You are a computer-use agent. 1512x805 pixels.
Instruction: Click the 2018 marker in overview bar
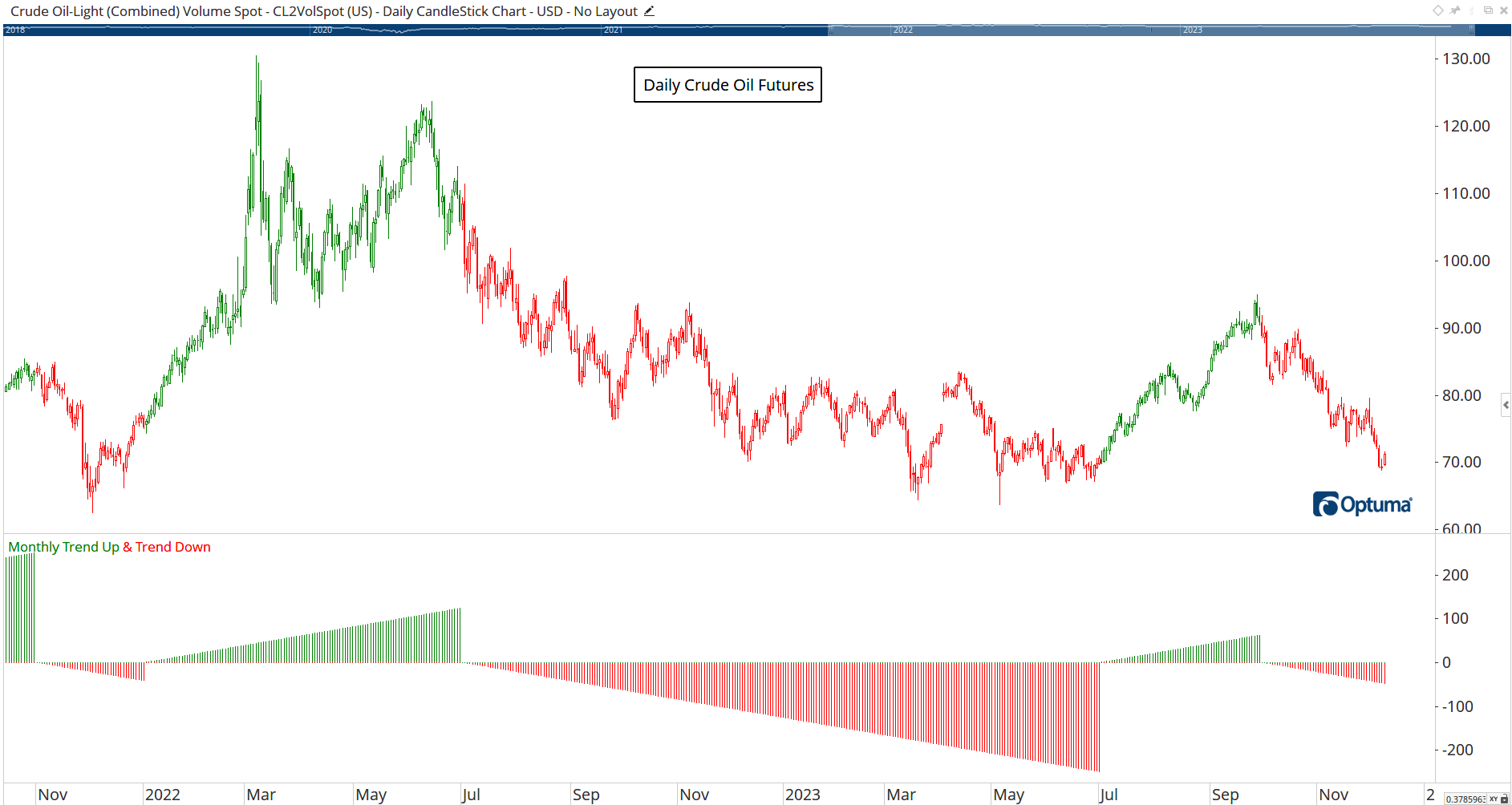tap(15, 30)
